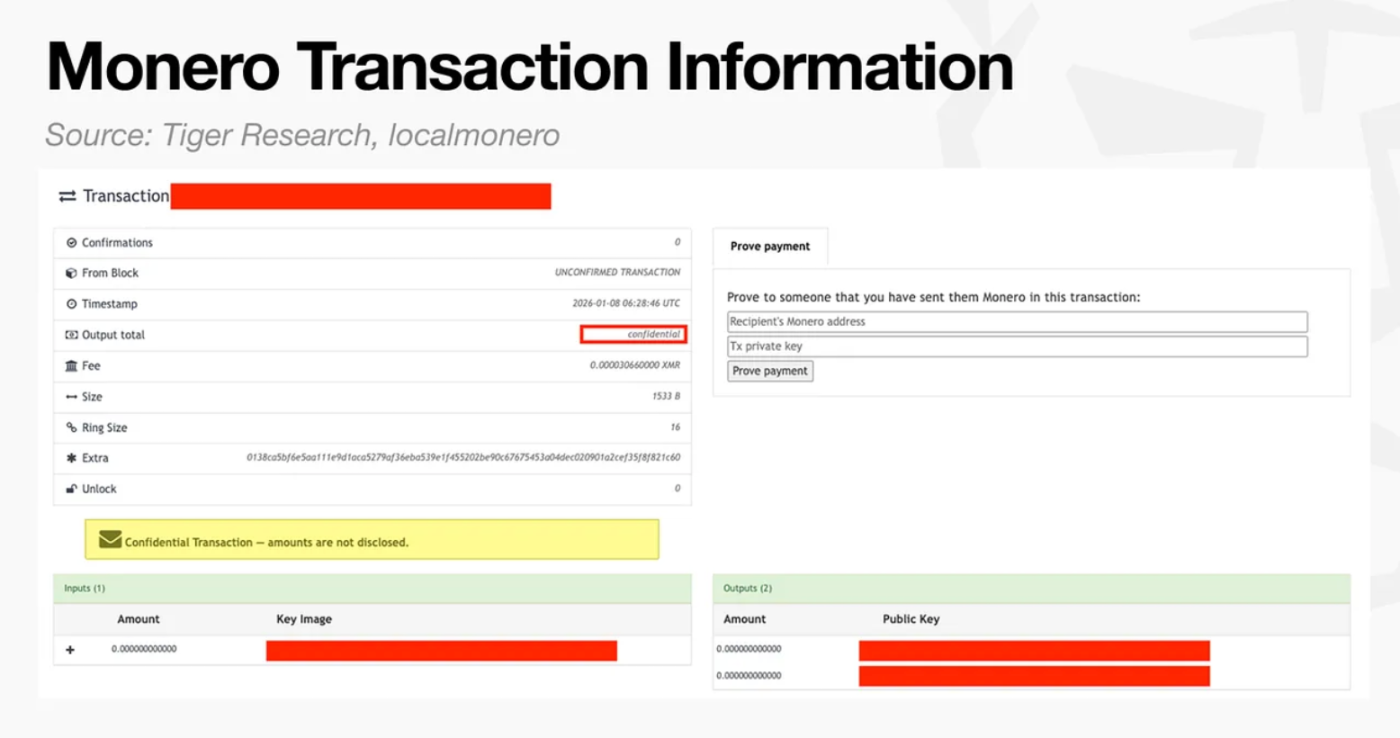Click the Ring Size chain-link icon
The height and width of the screenshot is (738, 1400).
(71, 428)
